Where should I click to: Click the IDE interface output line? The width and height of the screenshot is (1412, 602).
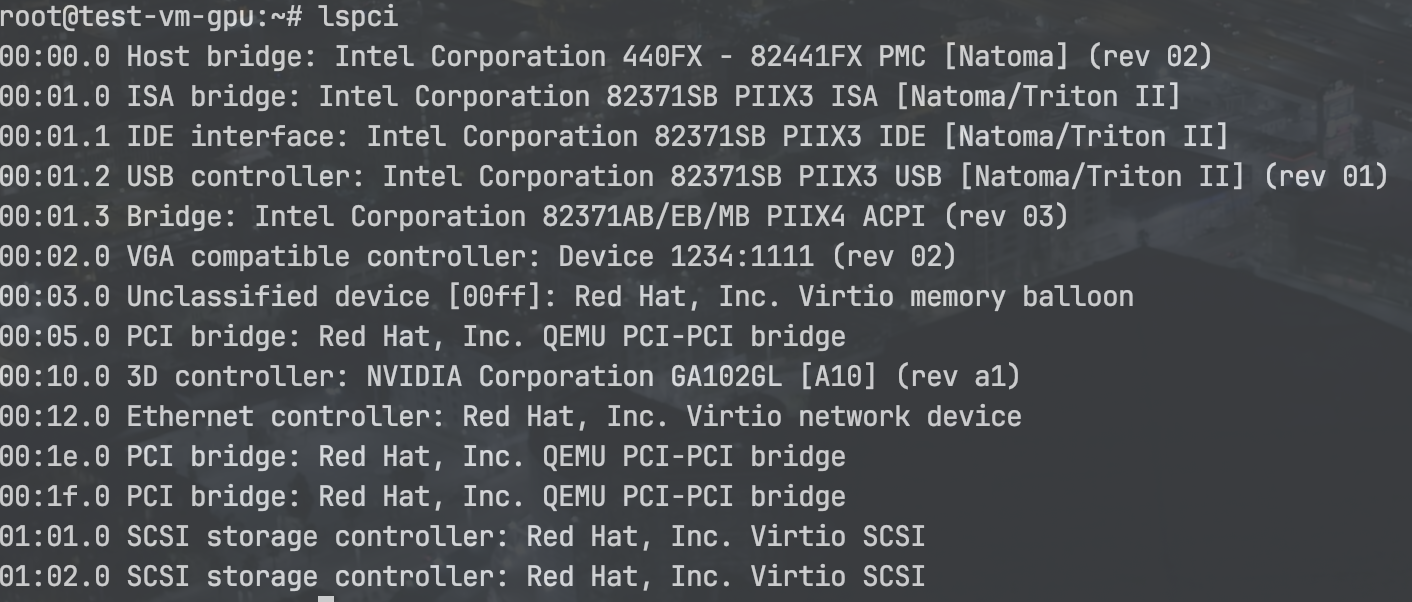pyautogui.click(x=613, y=136)
